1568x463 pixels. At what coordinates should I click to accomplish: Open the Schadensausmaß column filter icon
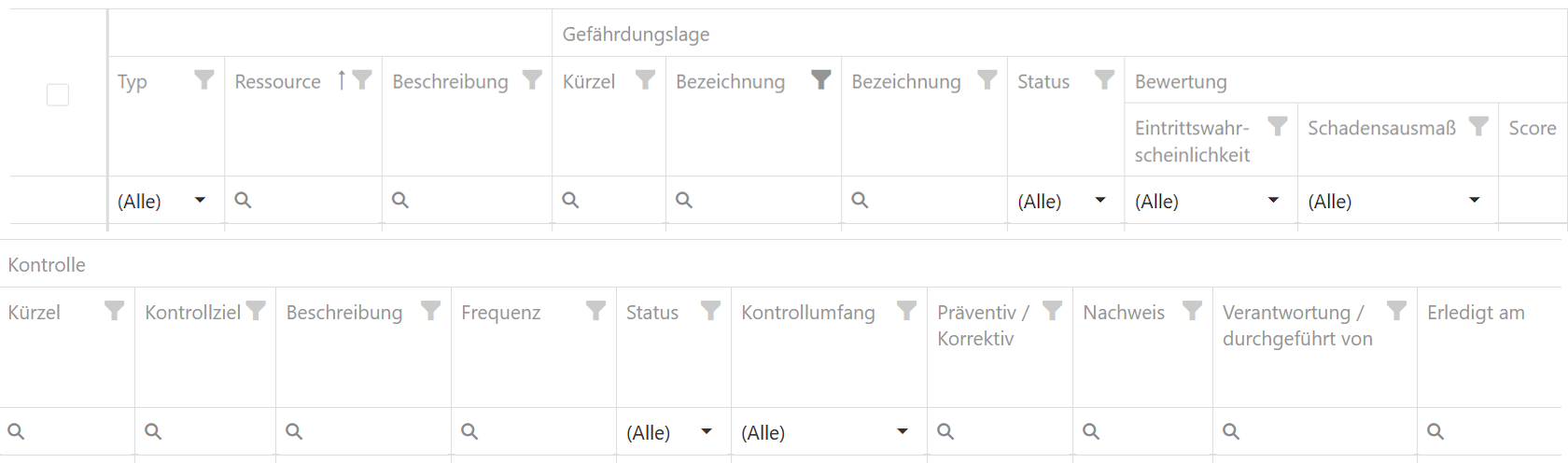point(1478,127)
